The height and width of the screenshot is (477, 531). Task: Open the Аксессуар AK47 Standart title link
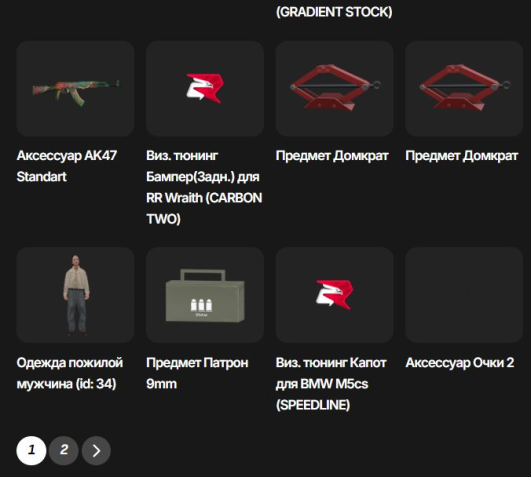point(67,166)
